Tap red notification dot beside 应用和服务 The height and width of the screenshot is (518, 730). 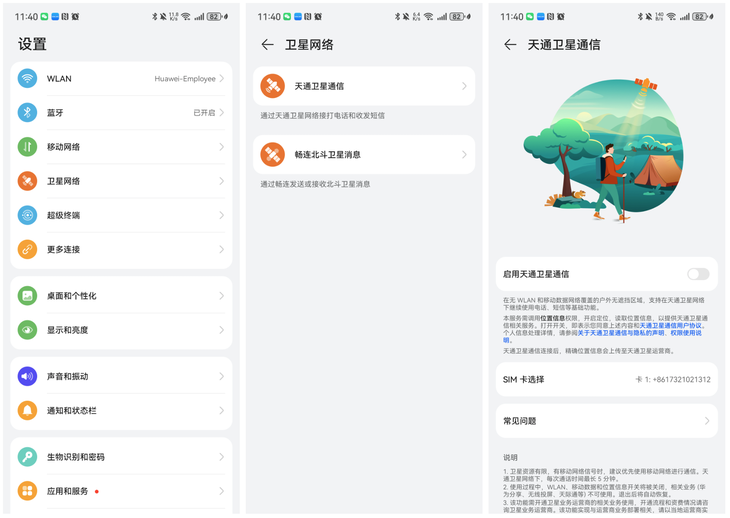click(x=97, y=491)
